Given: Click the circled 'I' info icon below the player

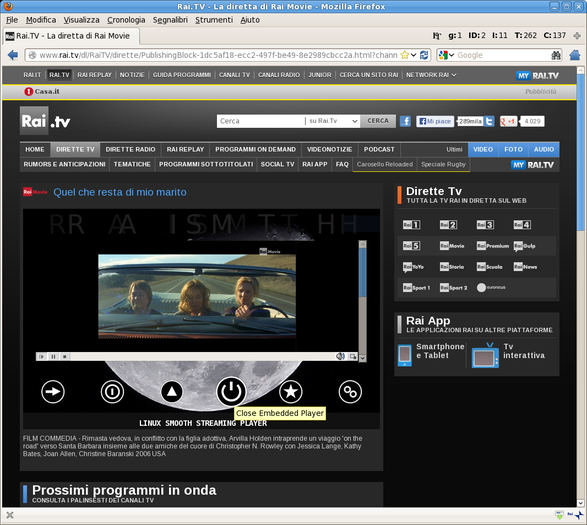Looking at the screenshot, I should 112,392.
